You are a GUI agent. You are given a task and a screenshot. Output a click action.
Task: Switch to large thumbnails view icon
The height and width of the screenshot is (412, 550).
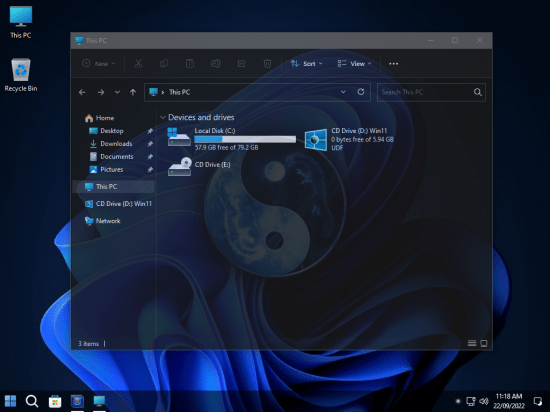[x=484, y=343]
